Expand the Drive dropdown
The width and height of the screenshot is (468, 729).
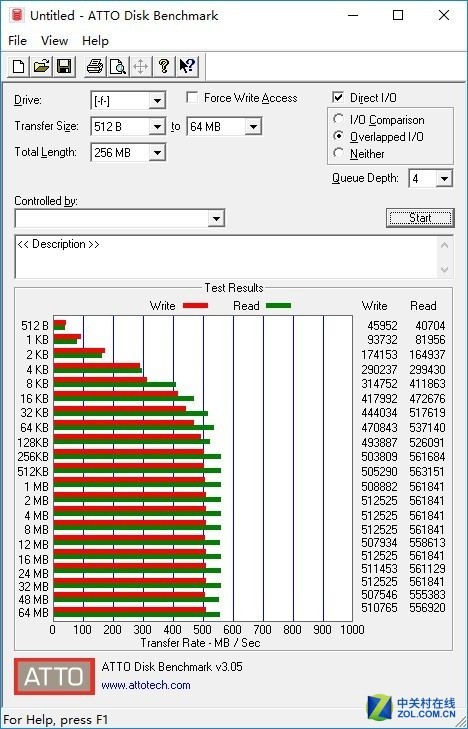157,100
